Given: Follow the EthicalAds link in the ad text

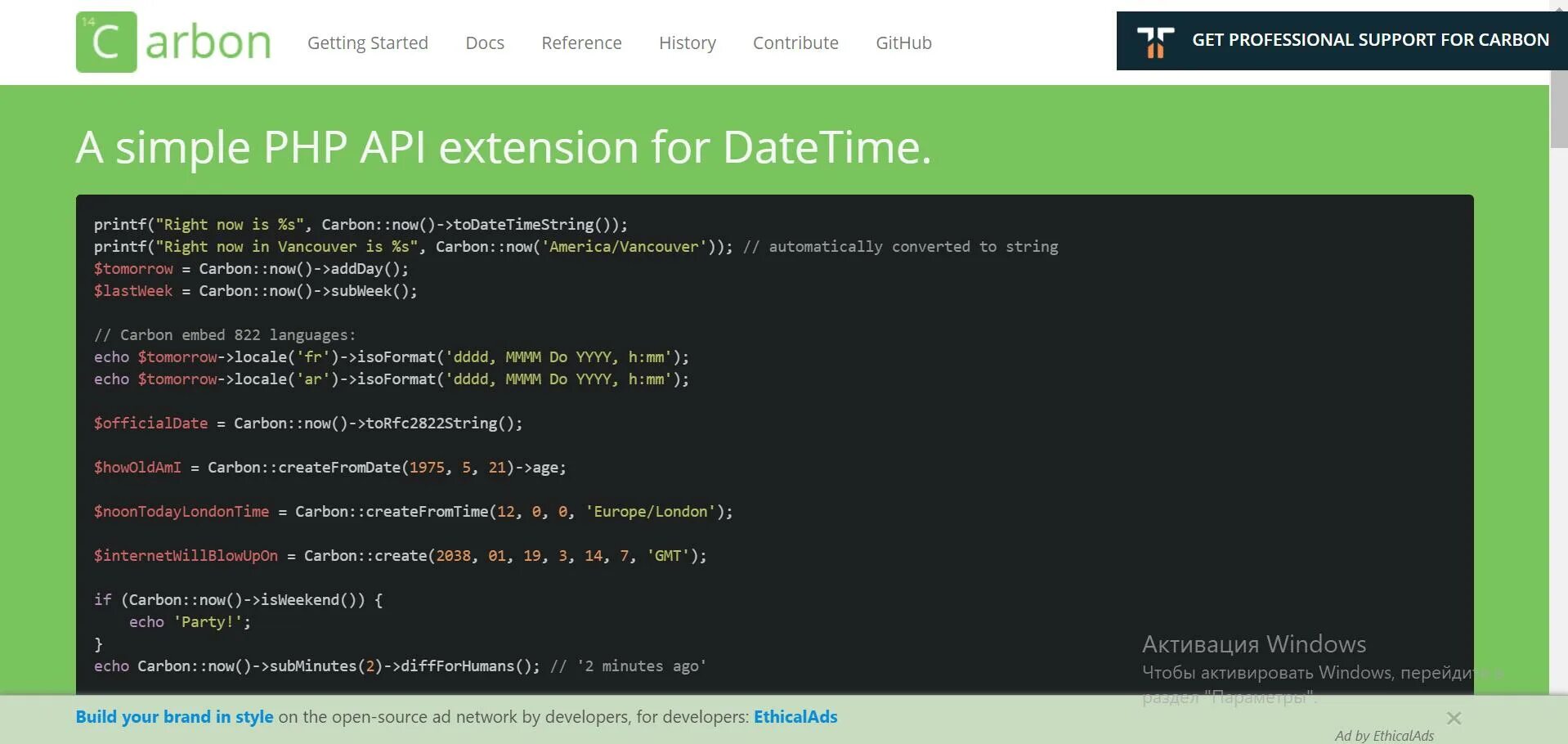Looking at the screenshot, I should (795, 717).
